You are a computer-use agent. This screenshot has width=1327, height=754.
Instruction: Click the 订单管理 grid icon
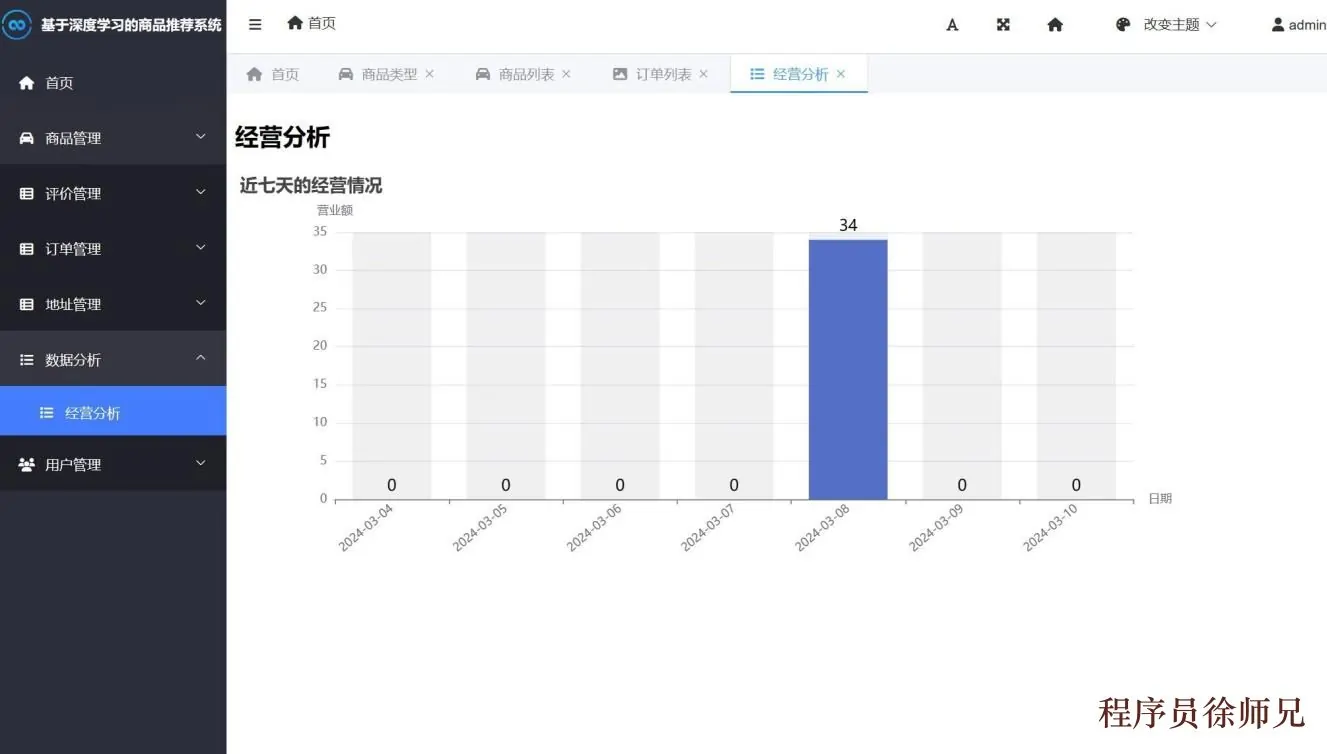pyautogui.click(x=26, y=248)
